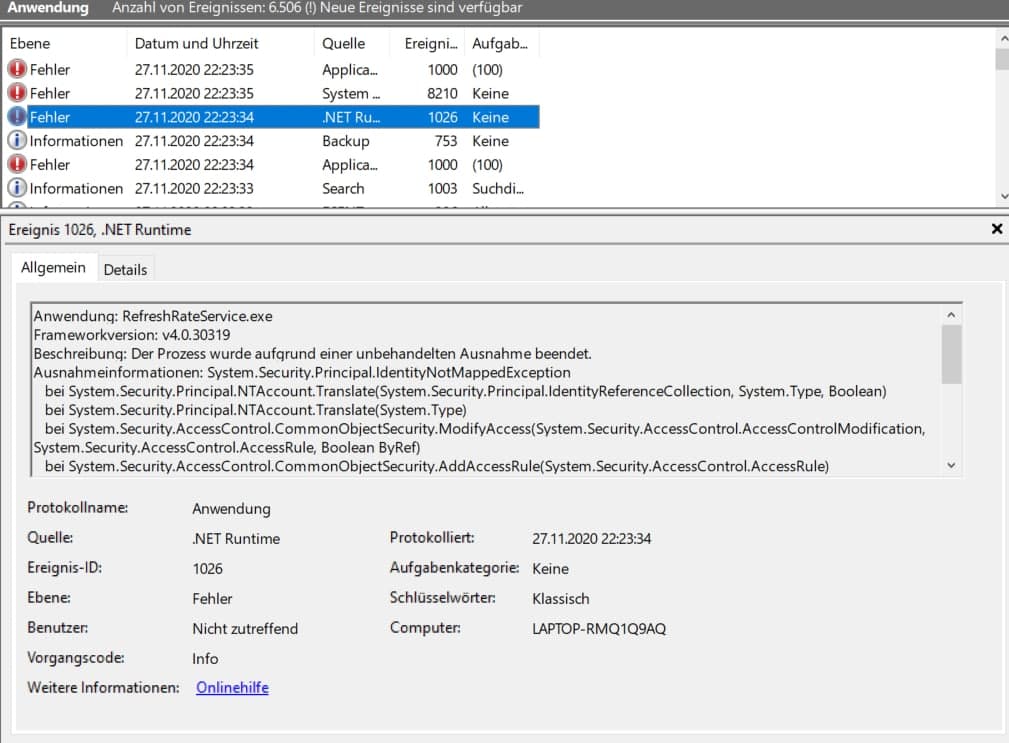1009x743 pixels.
Task: Click info icon of Search event 1003
Action: [x=17, y=188]
